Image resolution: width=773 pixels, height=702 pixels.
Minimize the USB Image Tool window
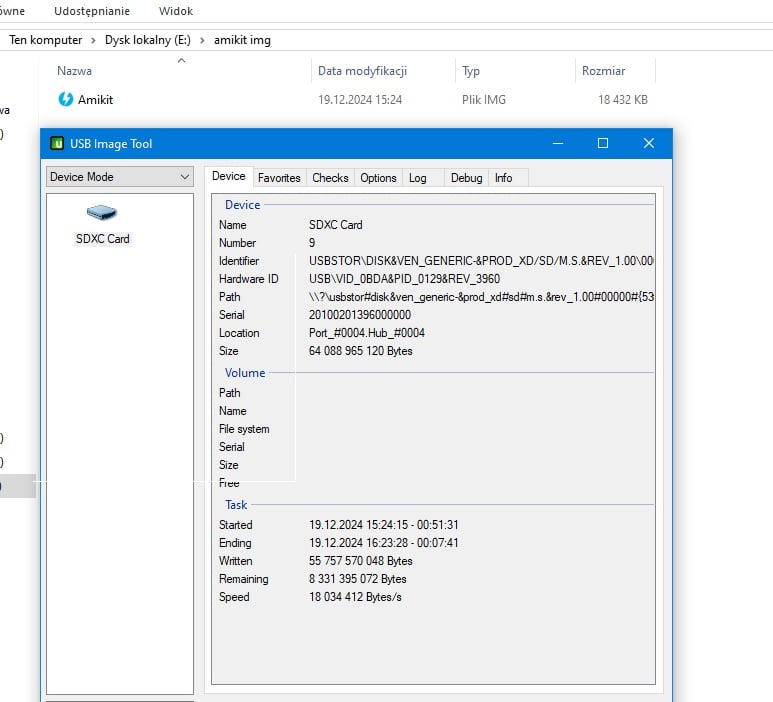(x=558, y=143)
